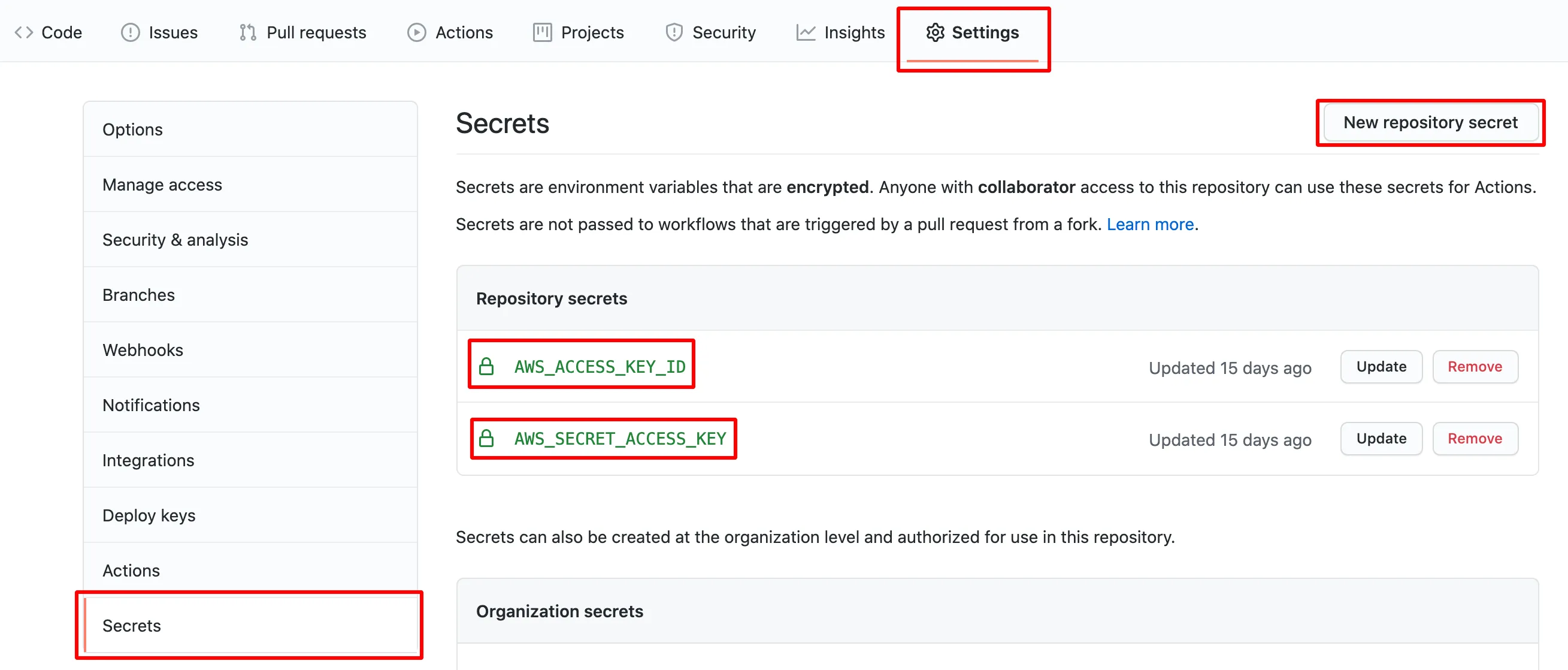
Task: Go to Deploy keys settings
Action: point(149,515)
